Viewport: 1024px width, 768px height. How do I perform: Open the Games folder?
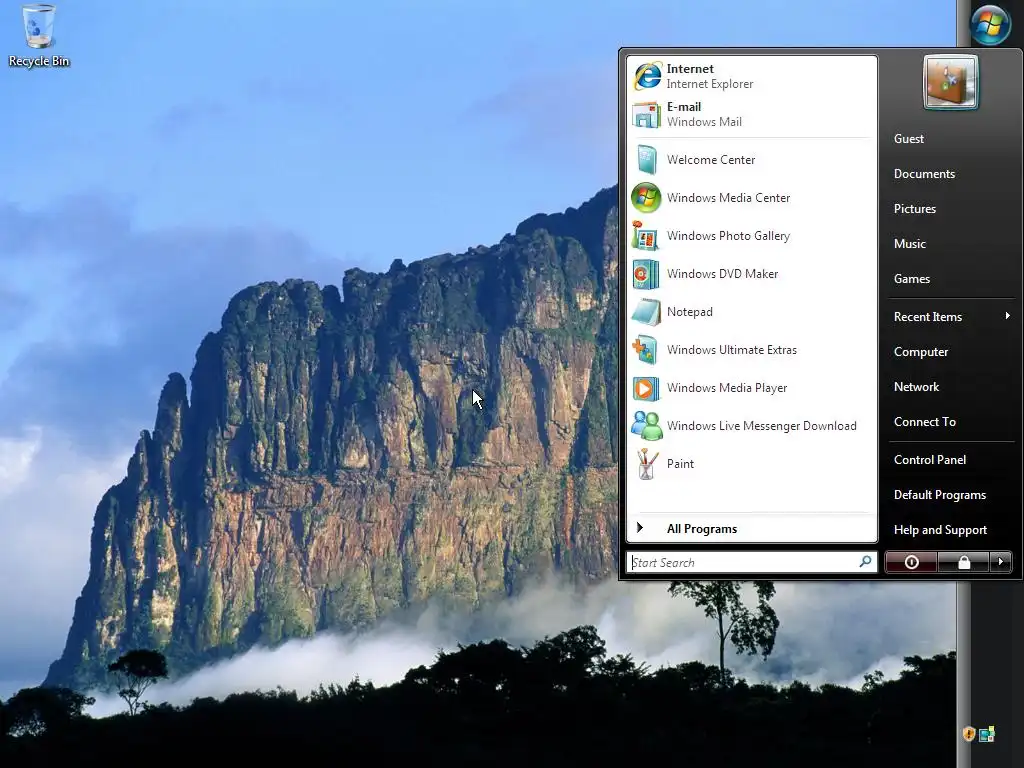[912, 279]
